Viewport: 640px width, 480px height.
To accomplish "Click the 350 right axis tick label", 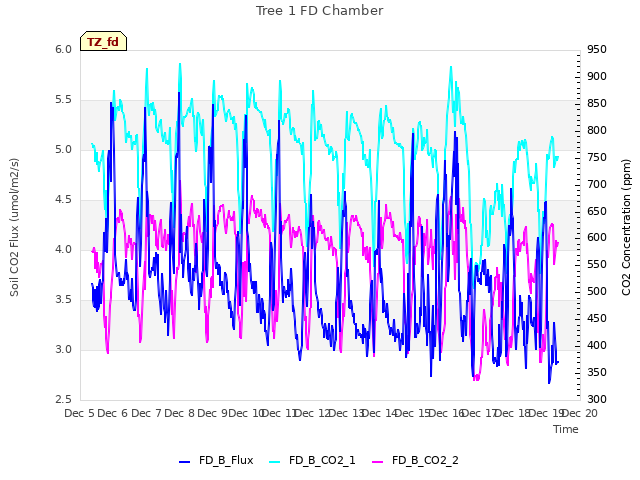I will pos(597,372).
